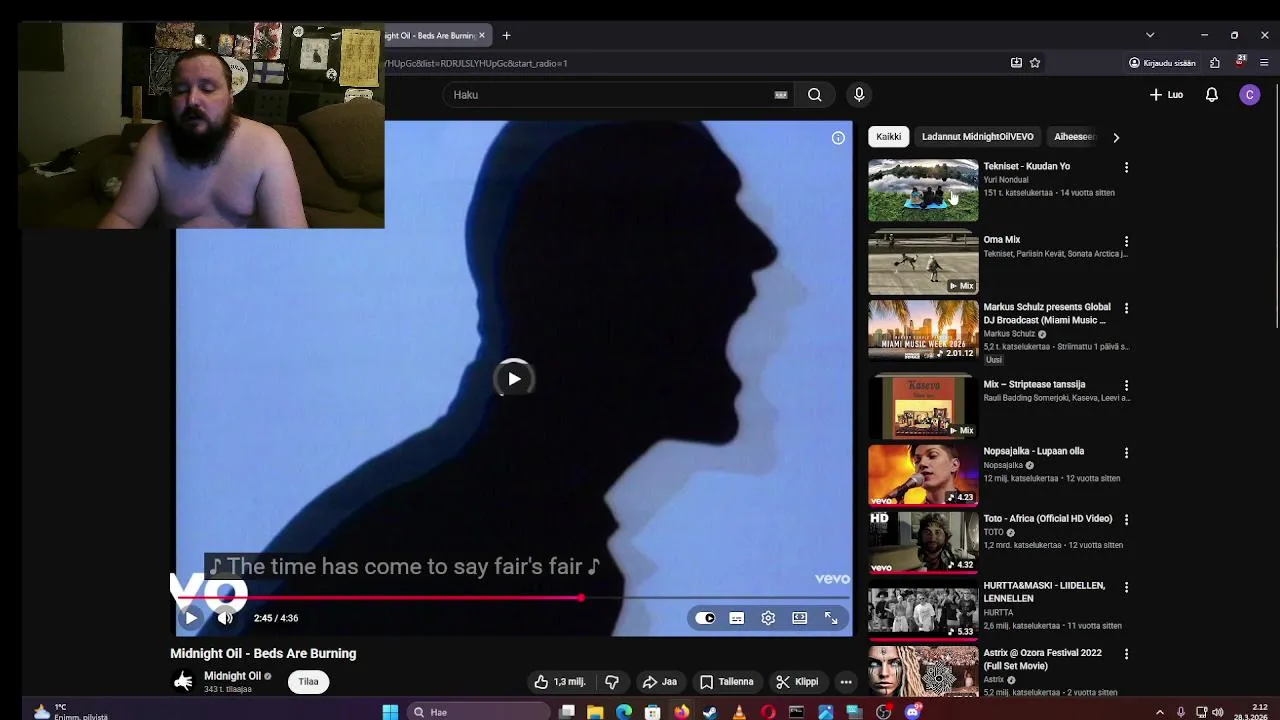Open video info card icon
Screen dimensions: 1280x720
(838, 138)
